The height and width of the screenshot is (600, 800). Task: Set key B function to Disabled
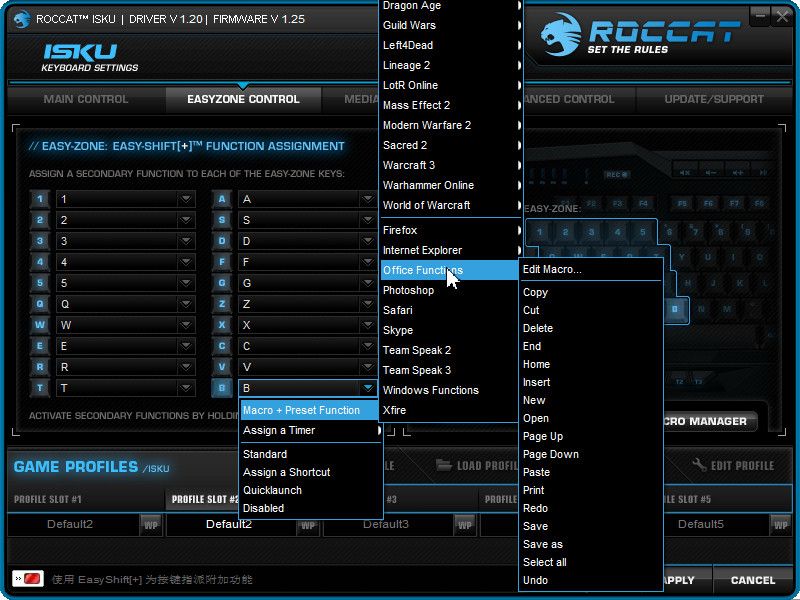pos(311,508)
